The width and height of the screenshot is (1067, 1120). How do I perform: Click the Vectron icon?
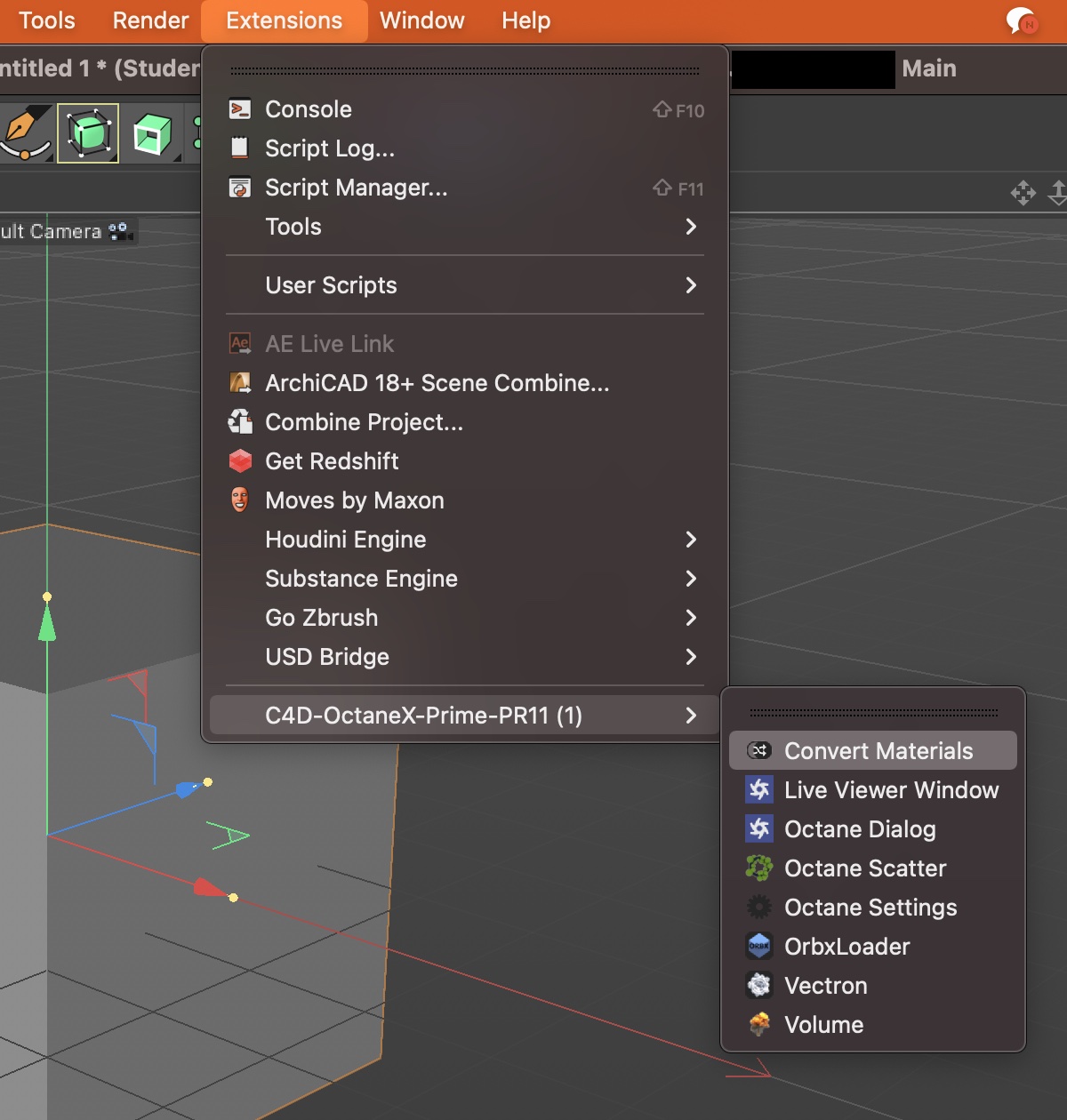759,985
